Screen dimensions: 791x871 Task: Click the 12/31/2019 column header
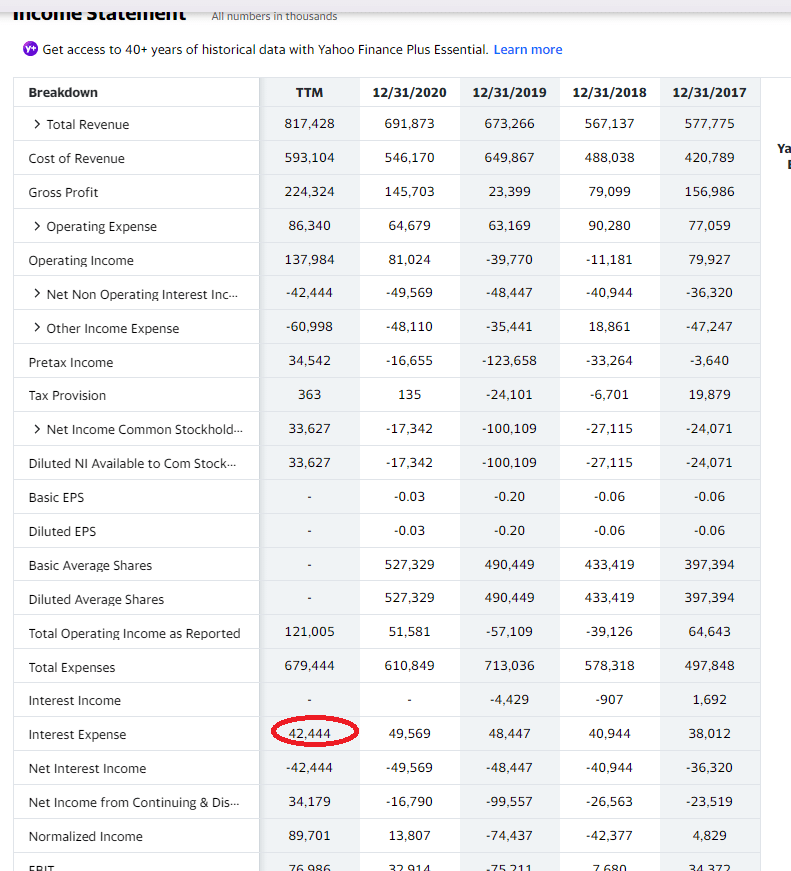(509, 92)
